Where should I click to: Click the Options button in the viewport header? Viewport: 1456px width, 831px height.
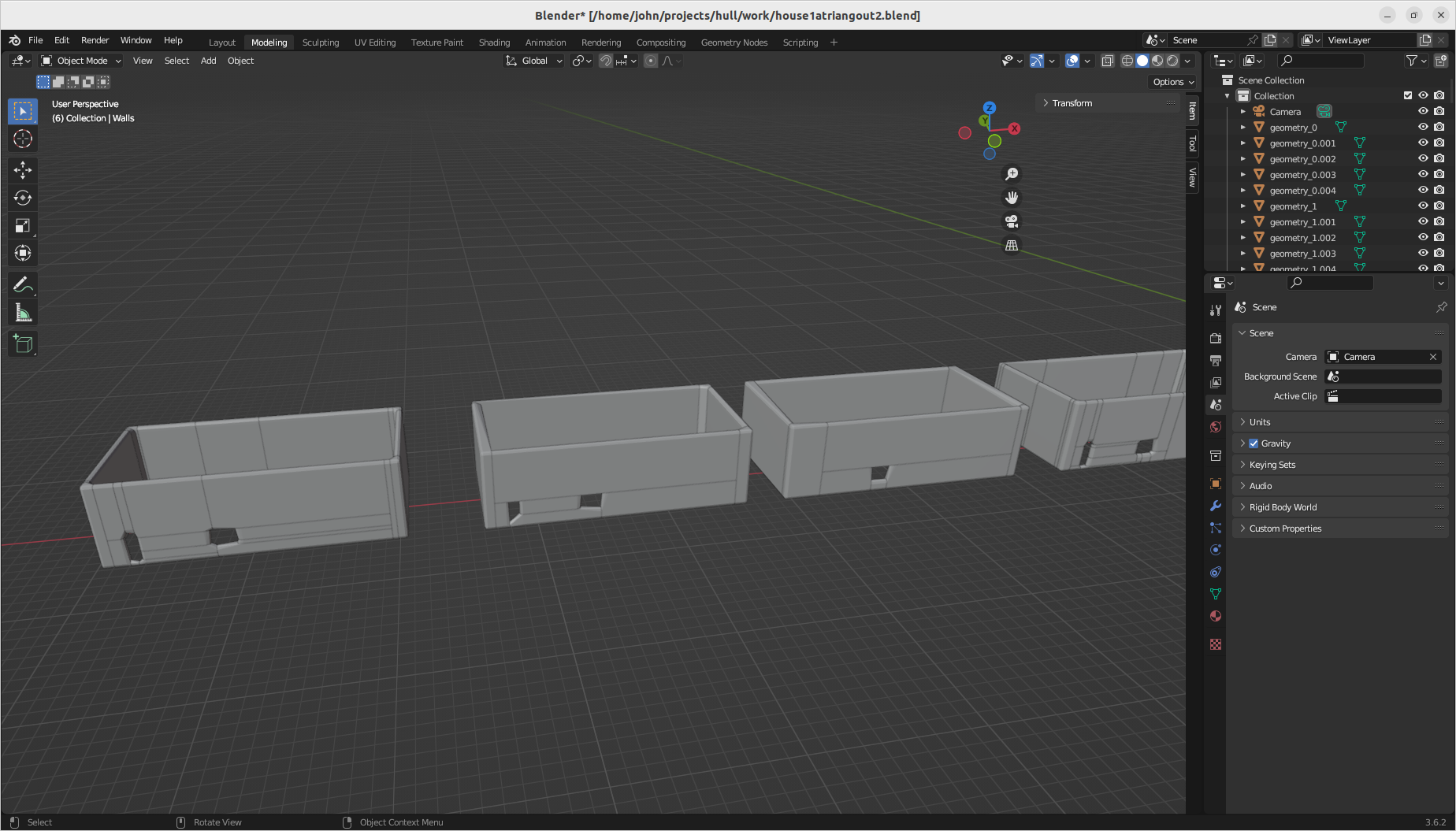[x=1172, y=81]
